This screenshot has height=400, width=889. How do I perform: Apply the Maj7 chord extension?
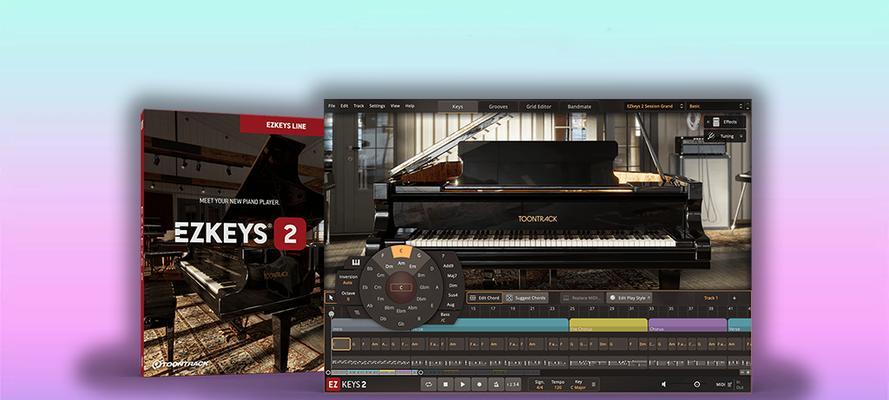coord(452,275)
